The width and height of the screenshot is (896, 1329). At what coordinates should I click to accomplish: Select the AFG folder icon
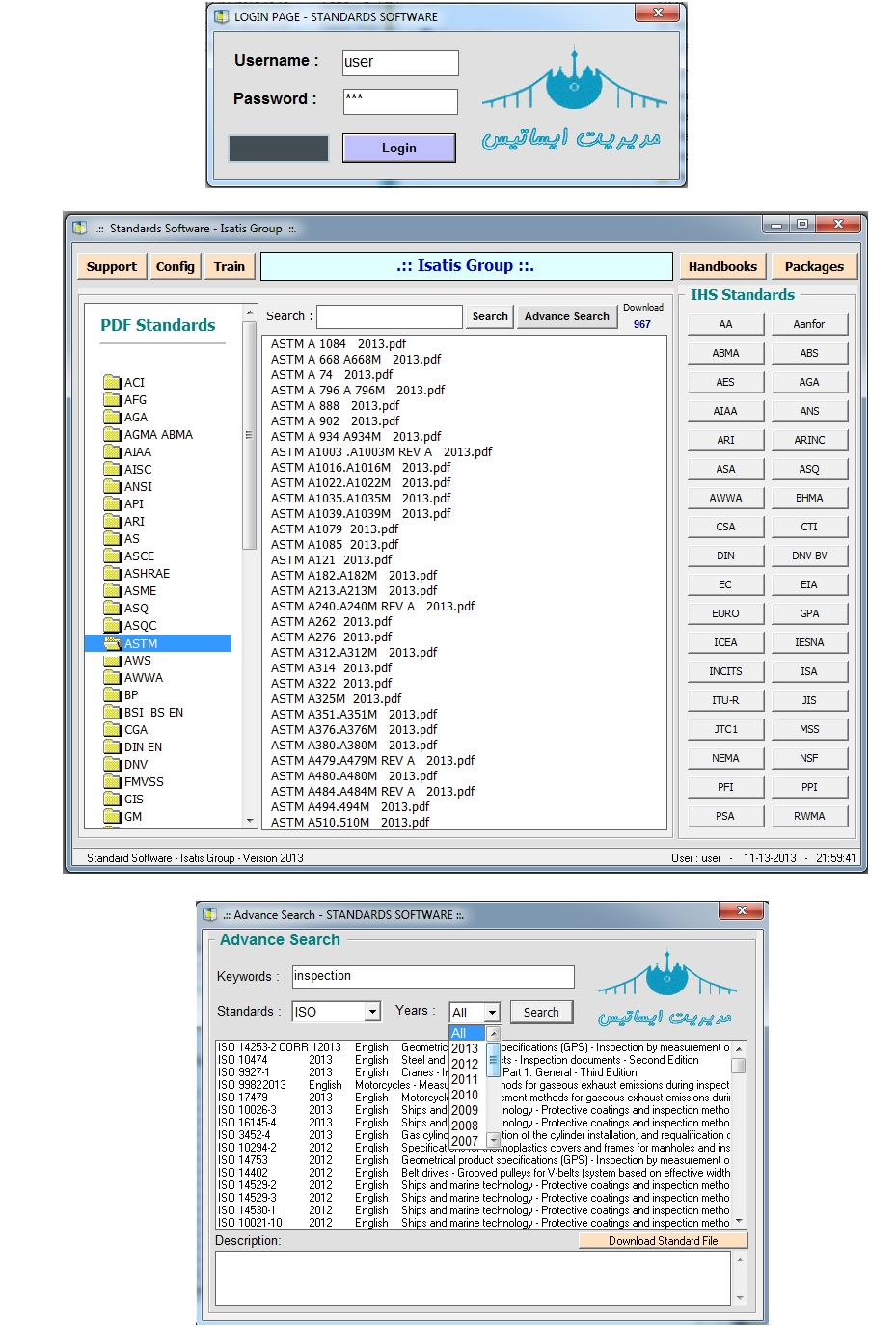[112, 400]
